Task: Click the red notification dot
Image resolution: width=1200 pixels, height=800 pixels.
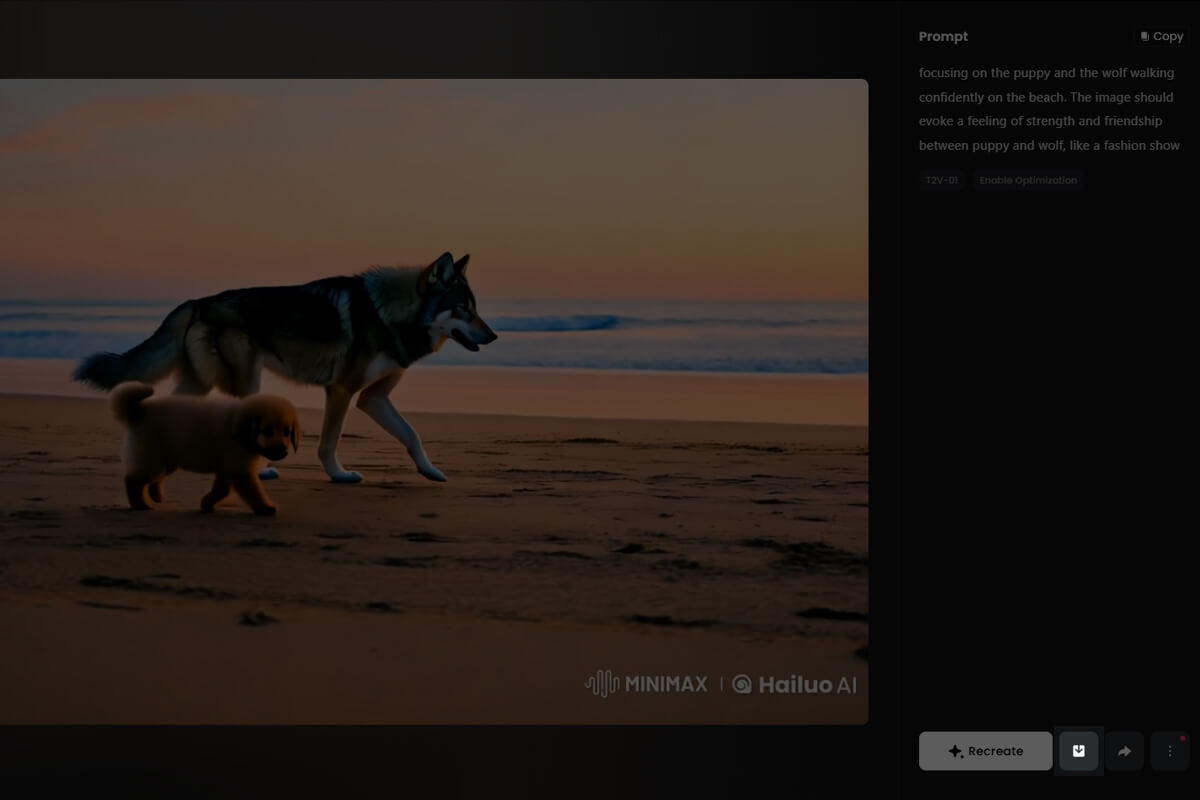Action: click(1182, 739)
